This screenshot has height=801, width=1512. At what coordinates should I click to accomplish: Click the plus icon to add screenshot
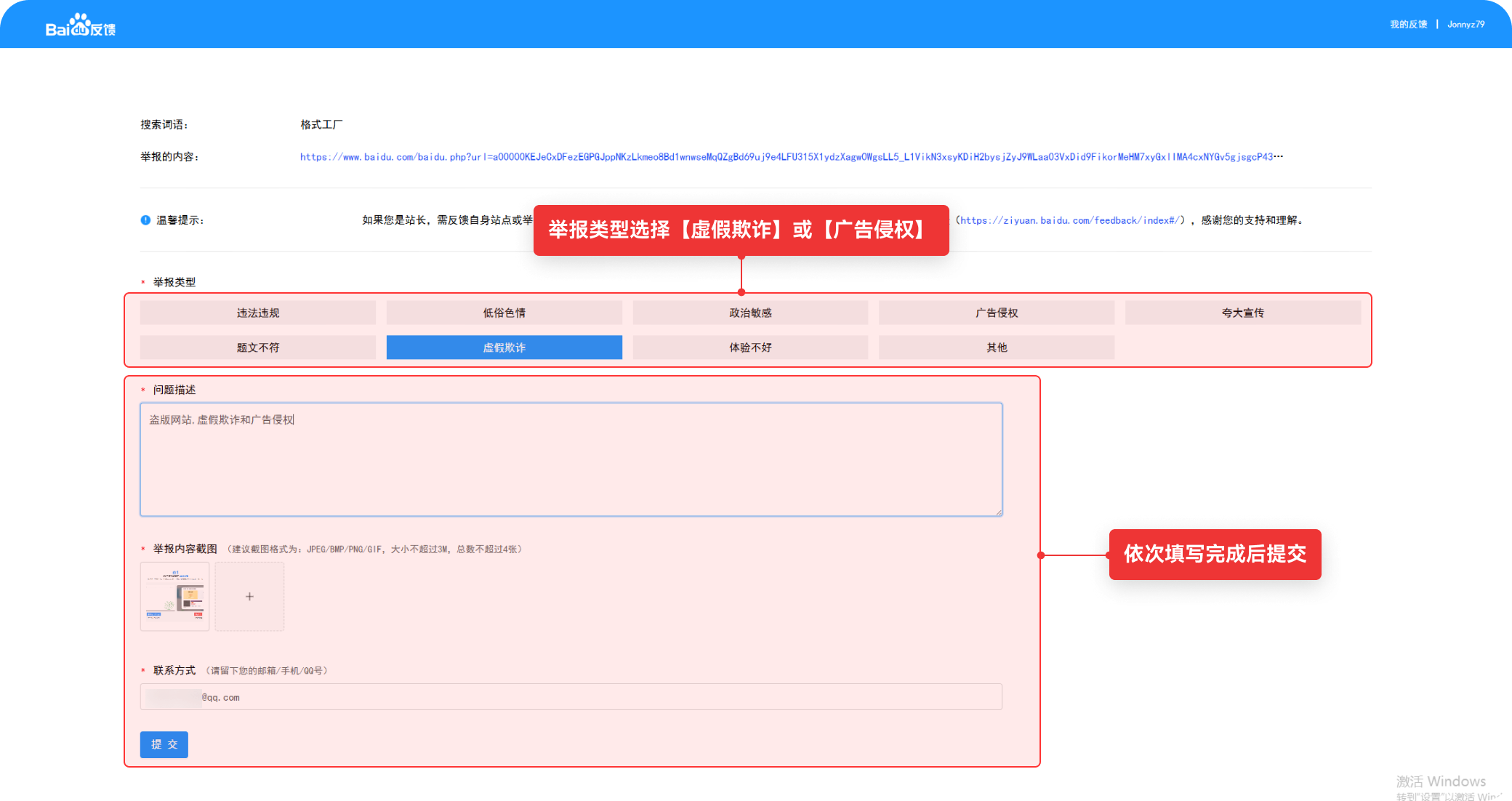pyautogui.click(x=249, y=596)
